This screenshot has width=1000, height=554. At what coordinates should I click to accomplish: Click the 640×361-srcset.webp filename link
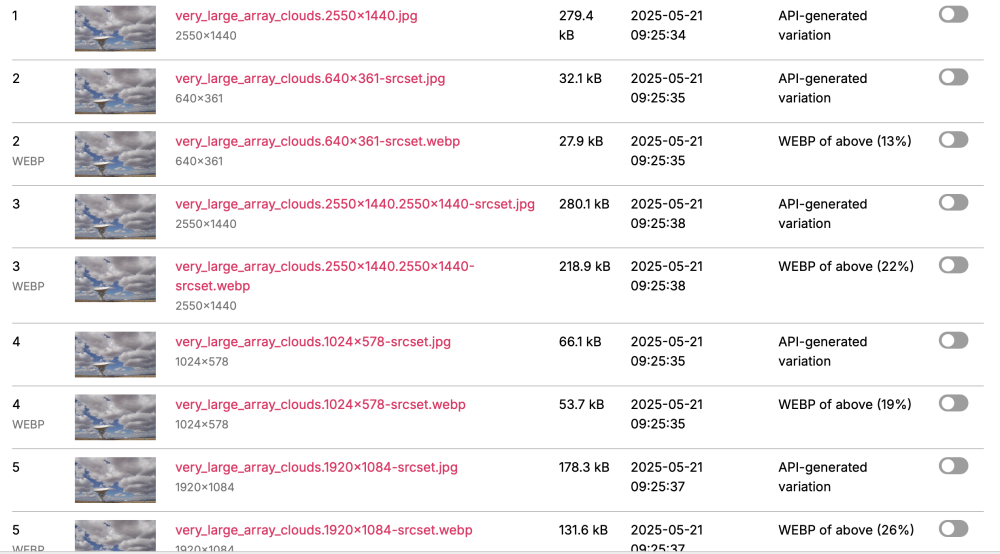(317, 142)
